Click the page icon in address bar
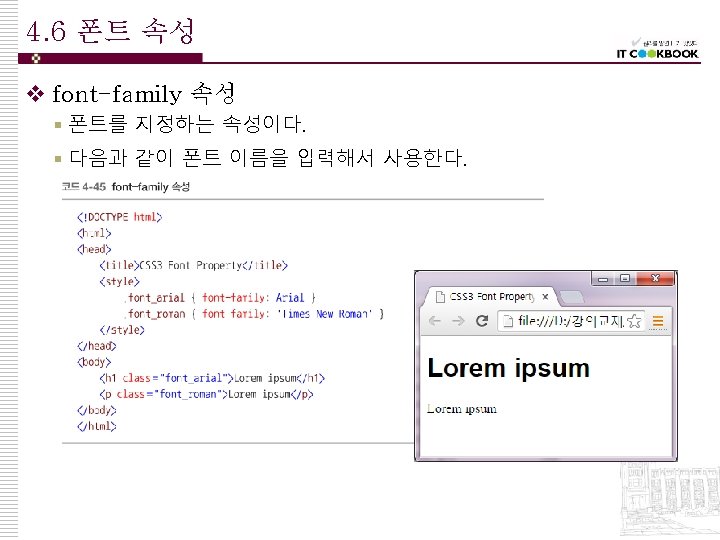720x540 pixels. [508, 321]
